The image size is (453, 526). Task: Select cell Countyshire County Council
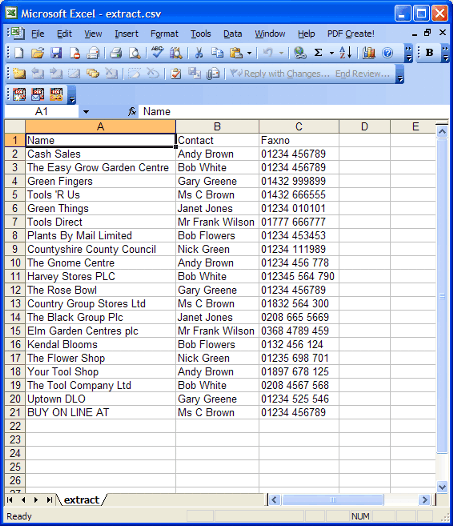tap(100, 249)
